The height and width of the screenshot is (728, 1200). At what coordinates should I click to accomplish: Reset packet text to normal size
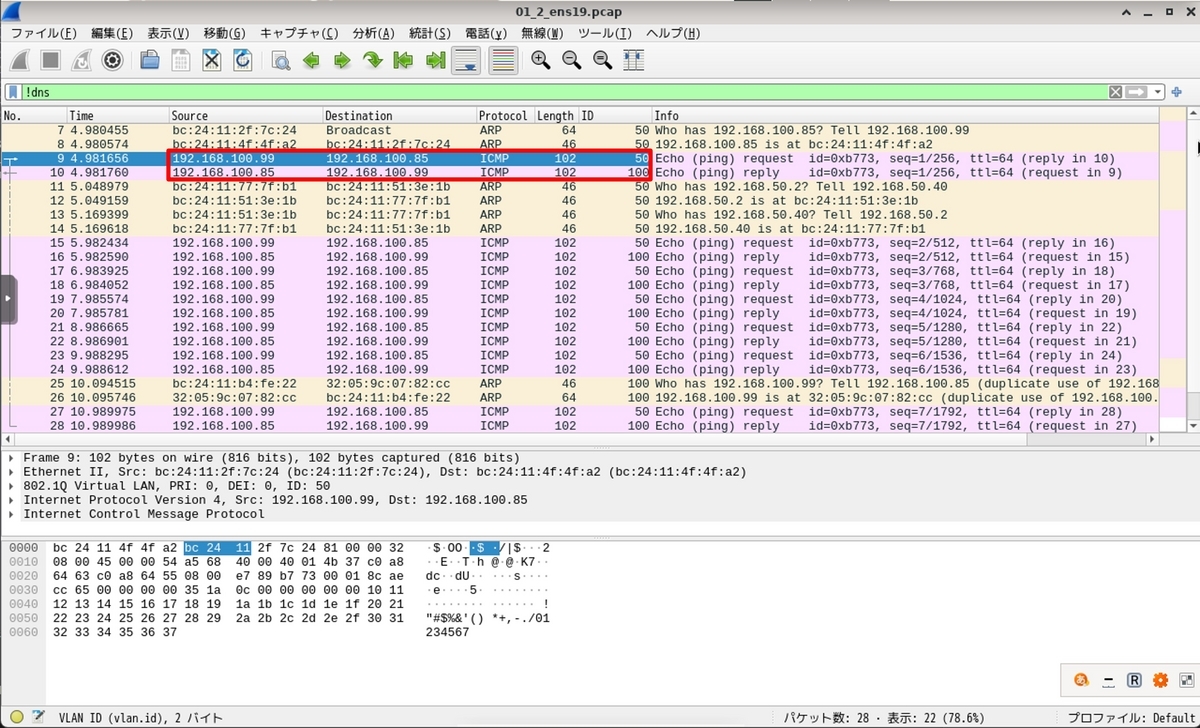pos(603,60)
